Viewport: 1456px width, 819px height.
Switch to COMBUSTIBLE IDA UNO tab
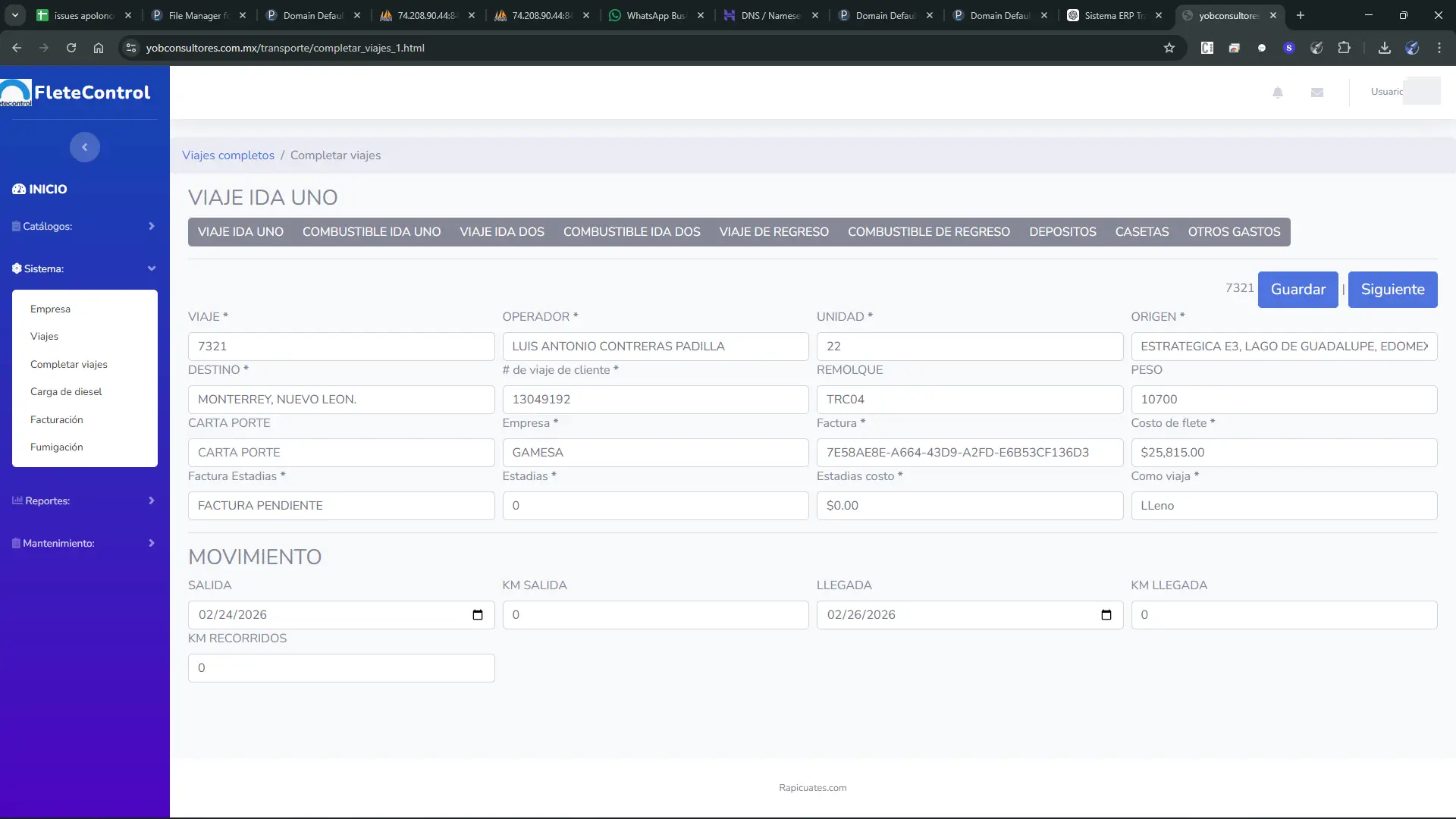[372, 232]
